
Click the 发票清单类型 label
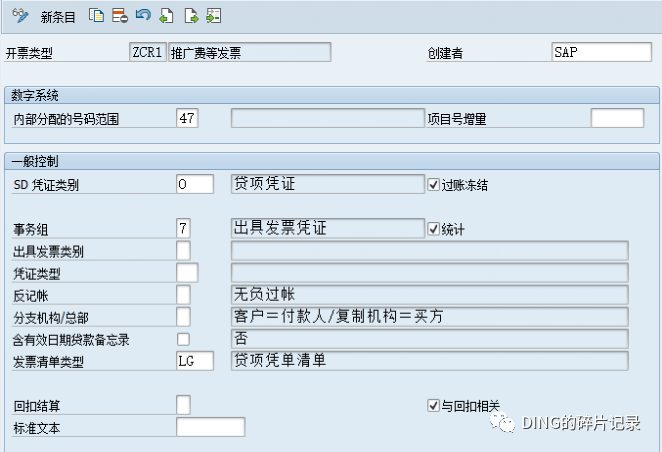(48, 362)
